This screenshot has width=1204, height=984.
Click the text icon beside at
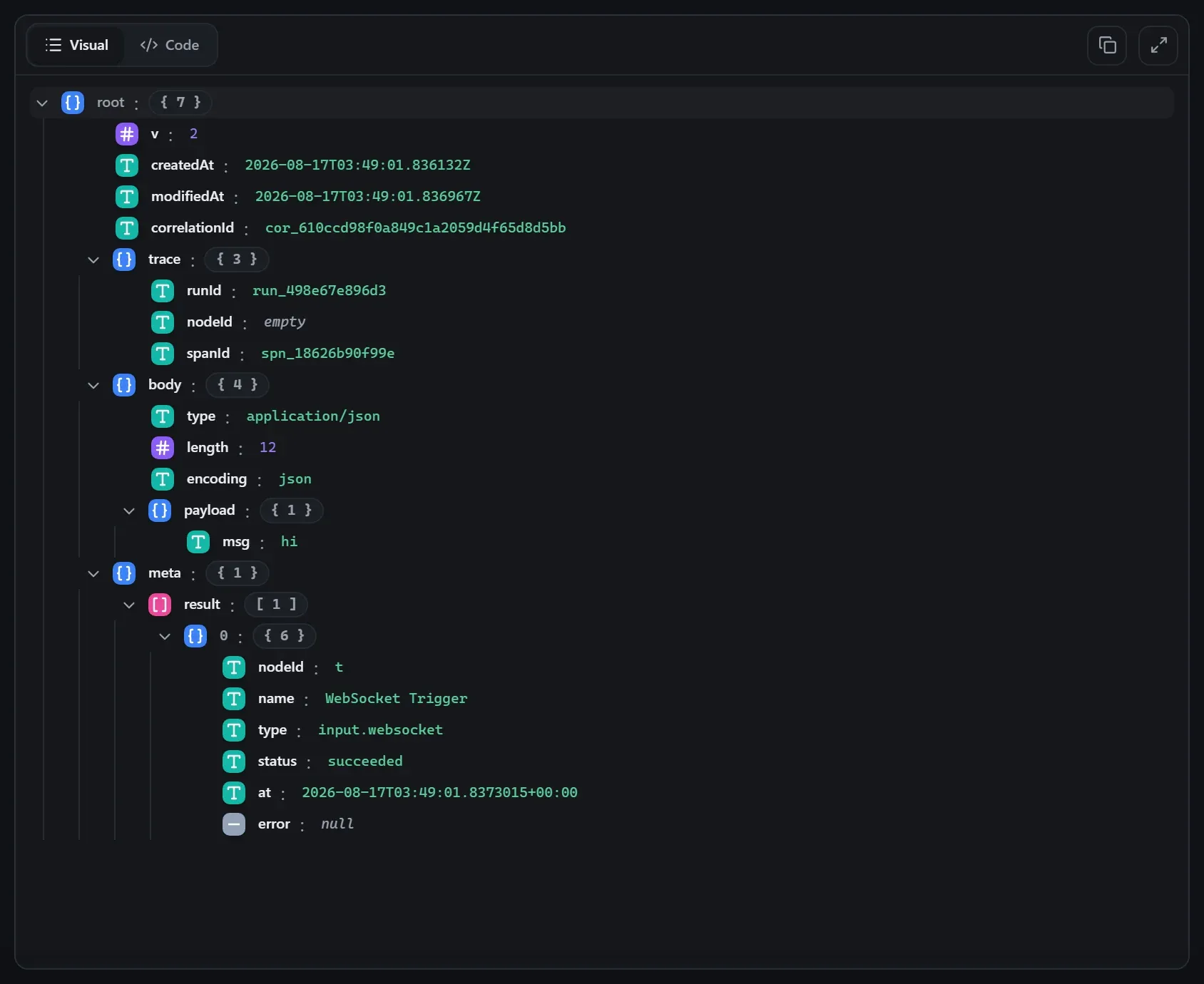tap(234, 793)
